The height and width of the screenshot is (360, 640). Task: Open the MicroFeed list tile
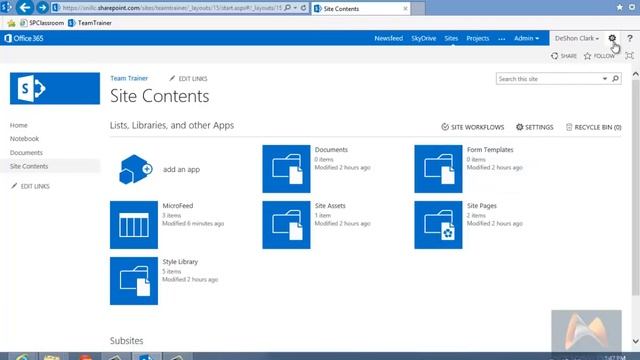134,225
